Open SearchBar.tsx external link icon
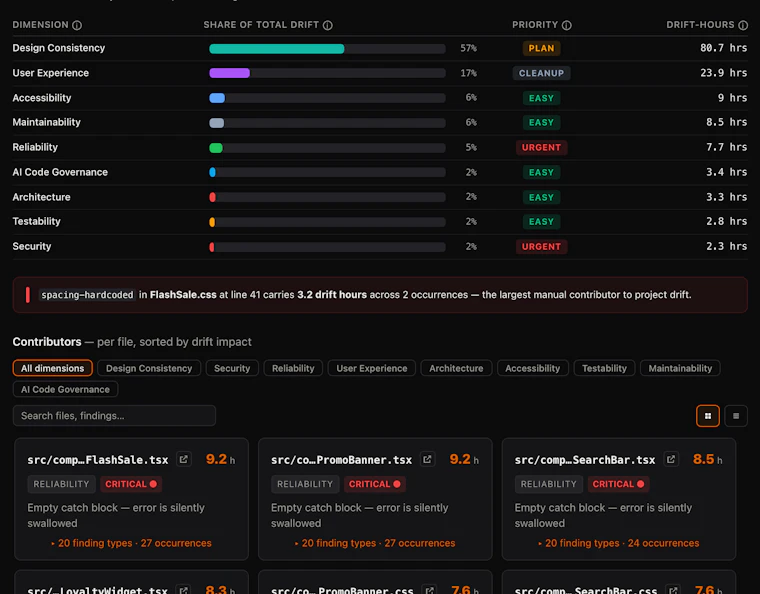 click(x=671, y=459)
